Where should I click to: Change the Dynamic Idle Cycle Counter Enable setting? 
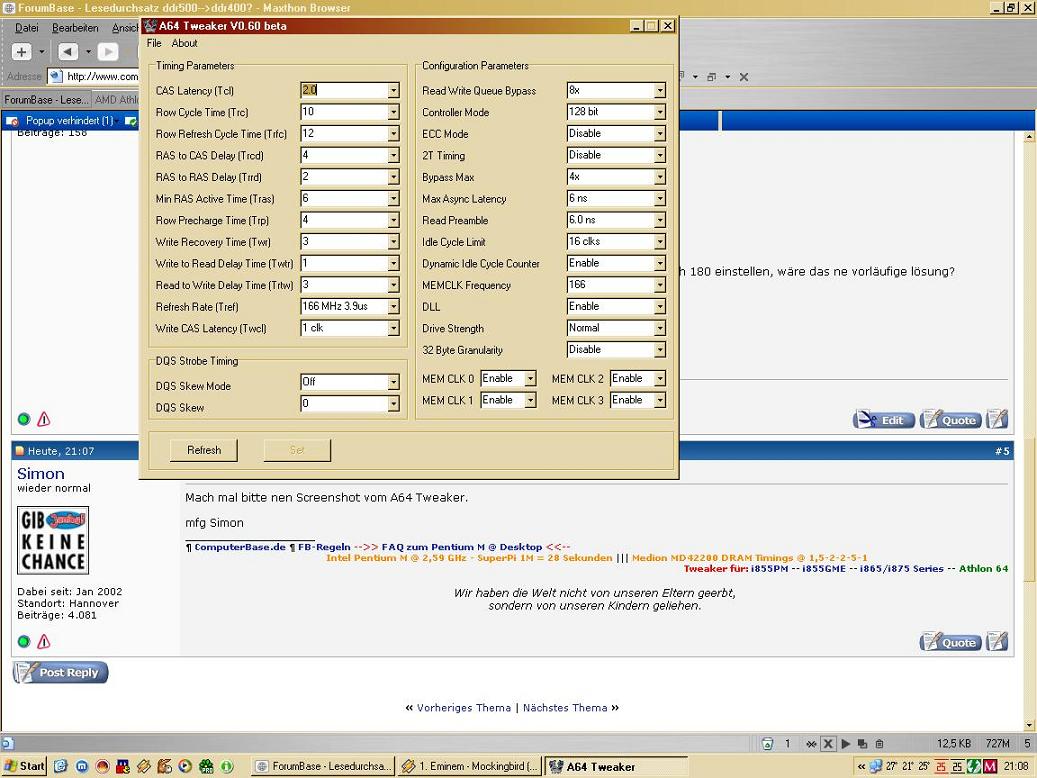616,263
